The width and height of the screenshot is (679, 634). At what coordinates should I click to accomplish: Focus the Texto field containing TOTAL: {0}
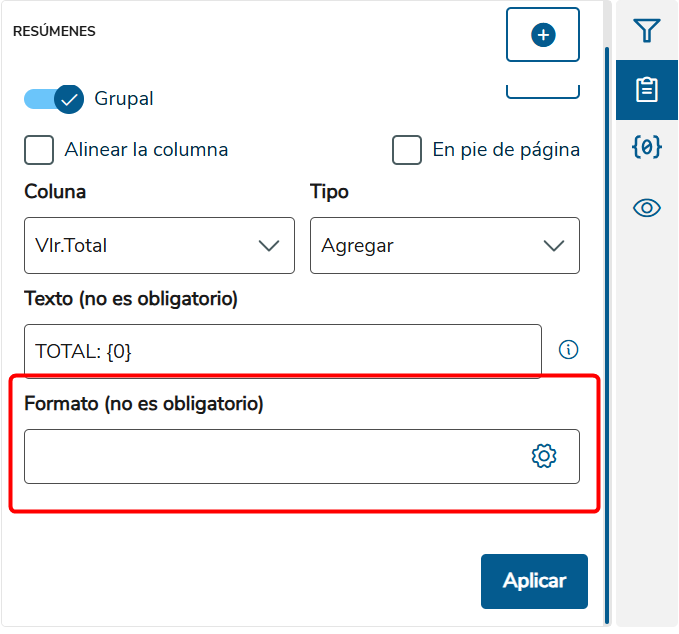click(x=283, y=351)
